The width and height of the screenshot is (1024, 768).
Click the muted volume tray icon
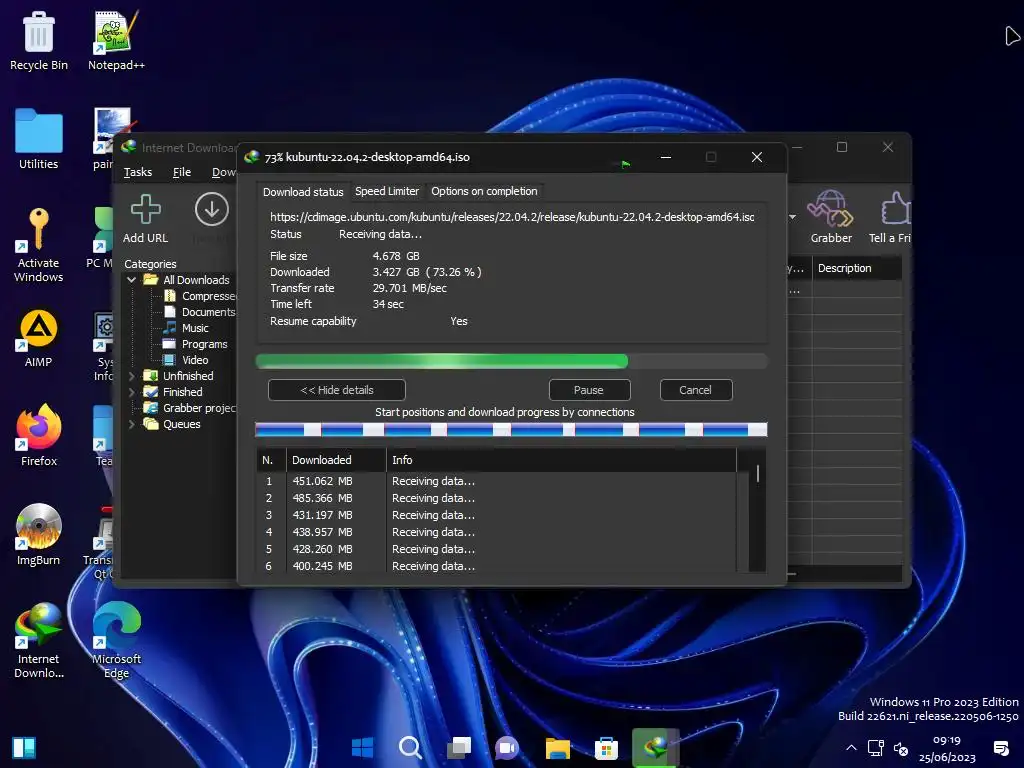click(901, 748)
